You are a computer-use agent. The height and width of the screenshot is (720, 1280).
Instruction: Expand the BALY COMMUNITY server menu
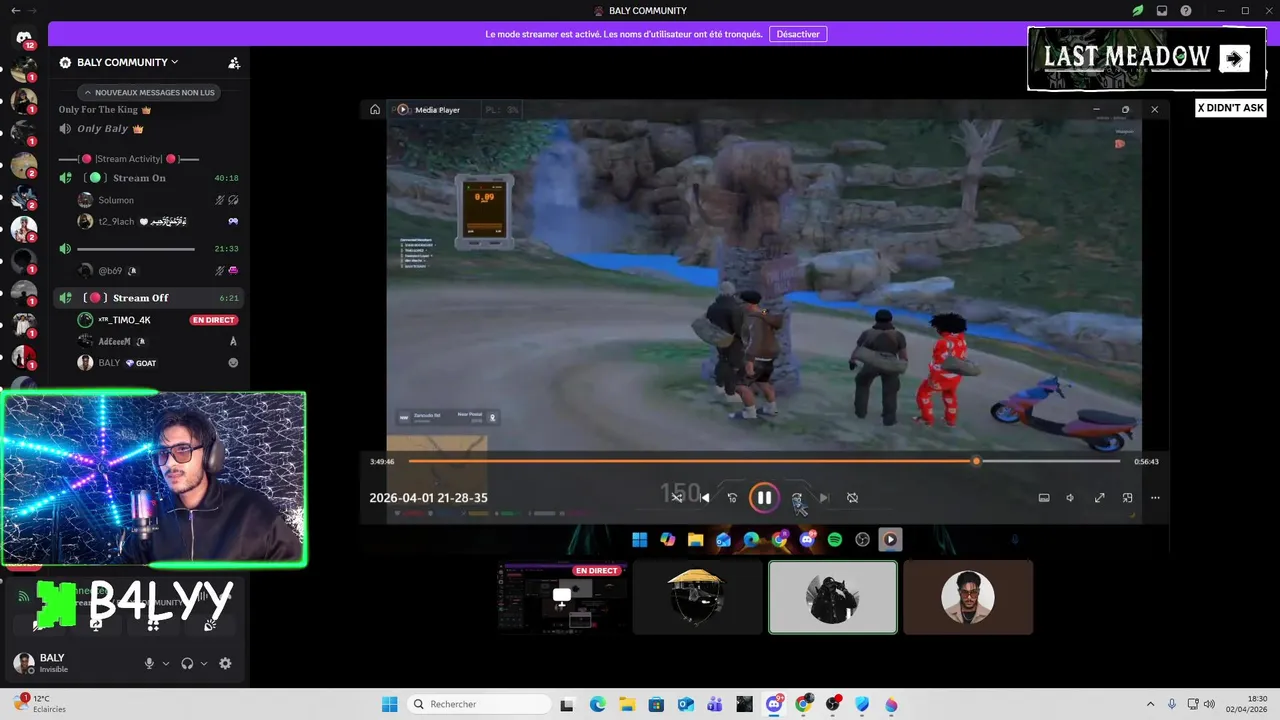(126, 62)
